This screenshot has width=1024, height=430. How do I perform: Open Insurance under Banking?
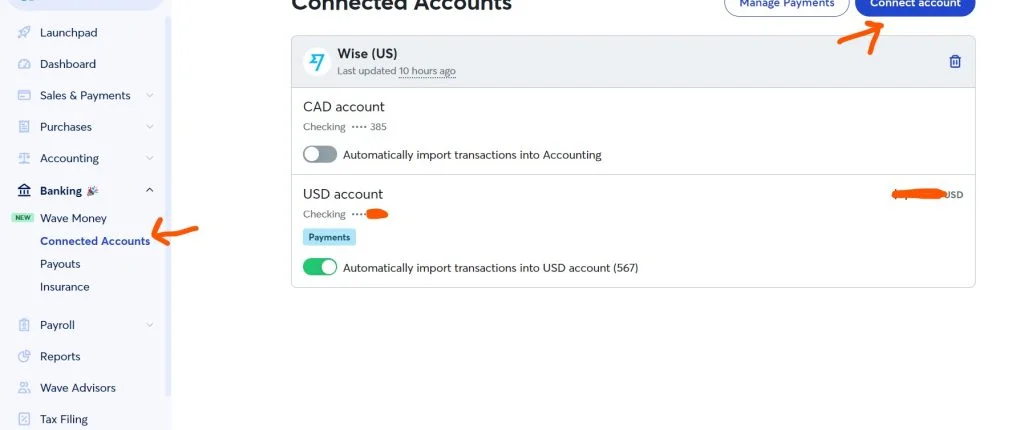click(64, 287)
